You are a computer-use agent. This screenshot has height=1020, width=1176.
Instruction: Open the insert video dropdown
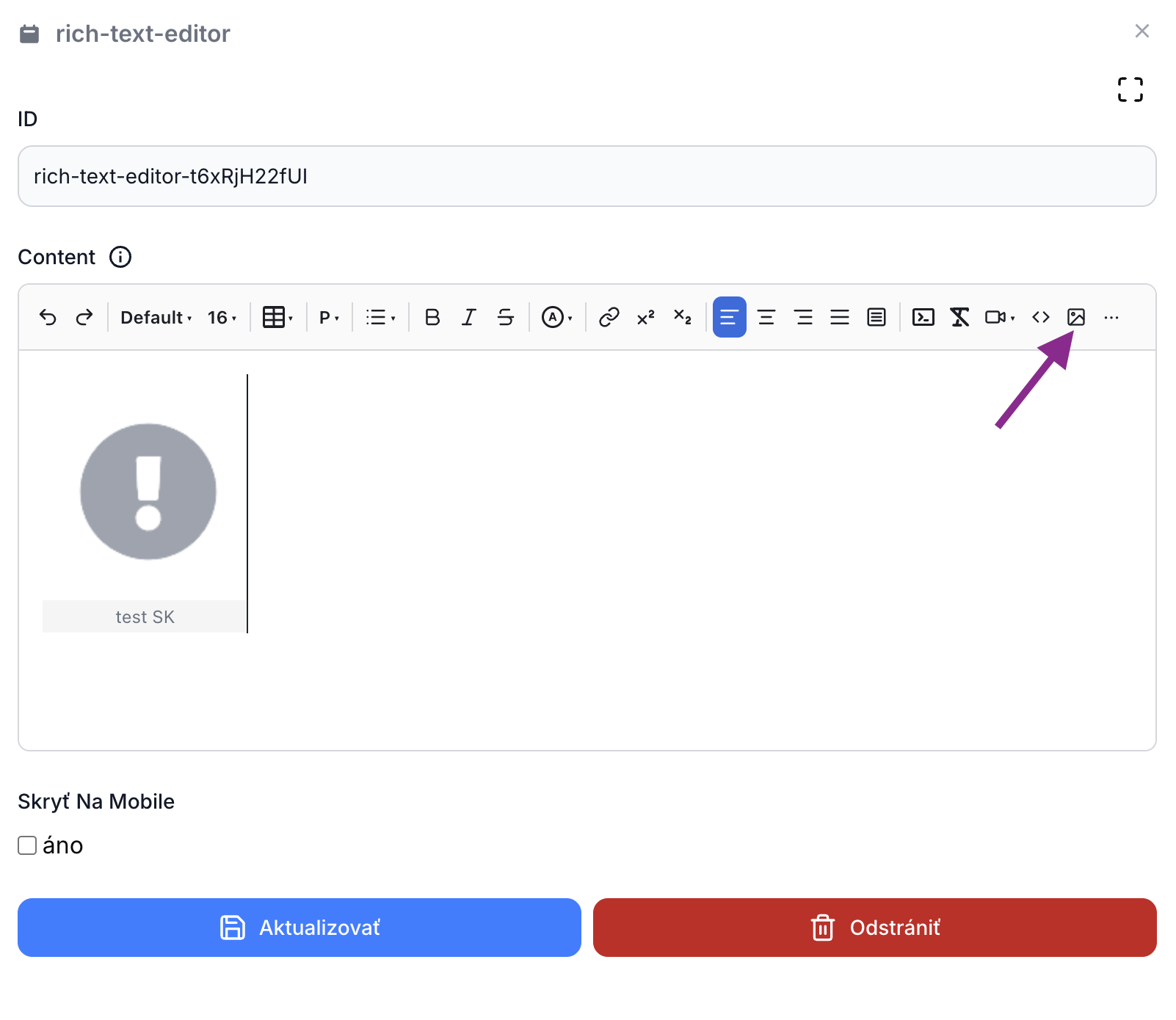pyautogui.click(x=1000, y=317)
